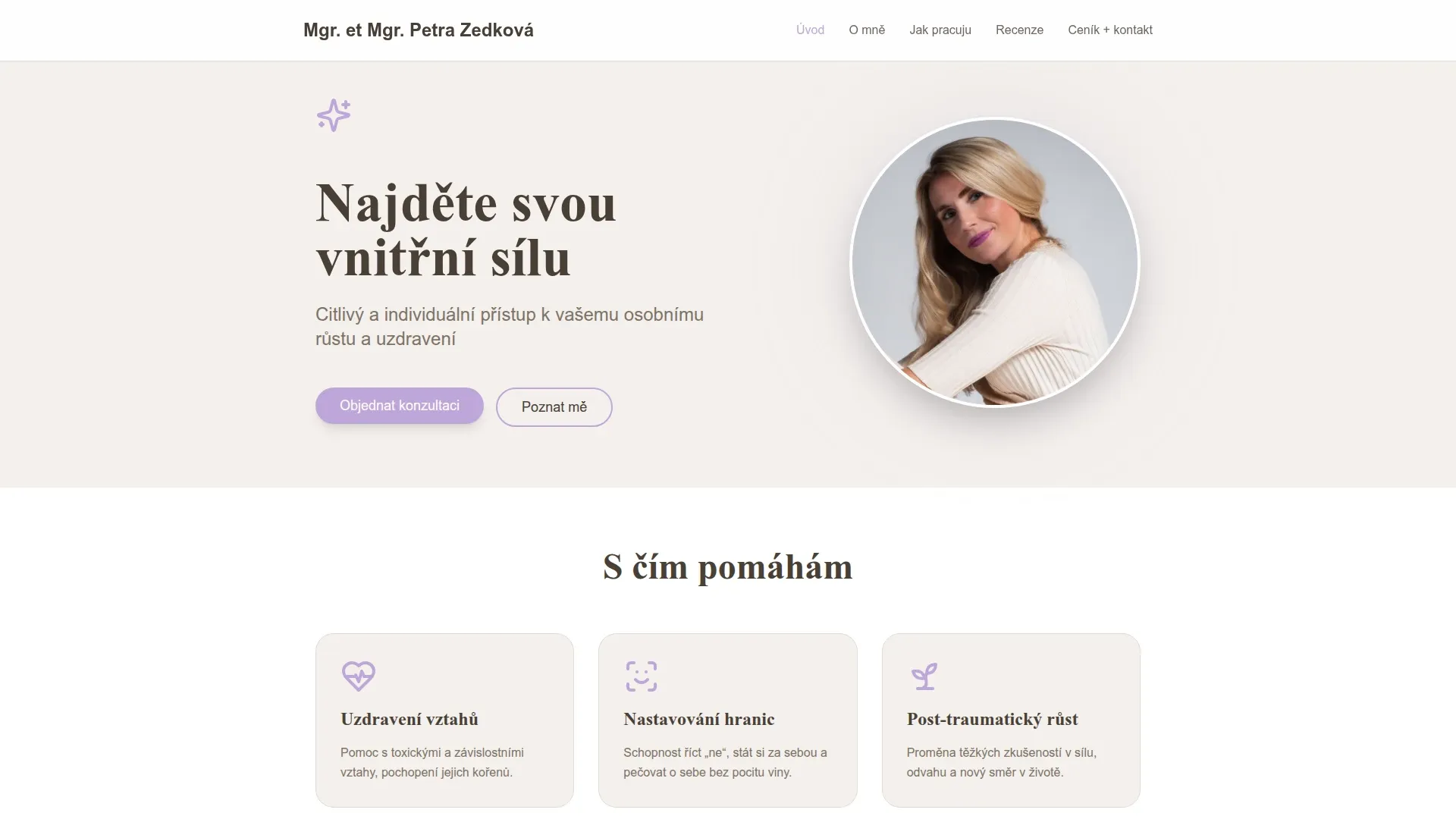Click the sprouting plant icon

[924, 676]
